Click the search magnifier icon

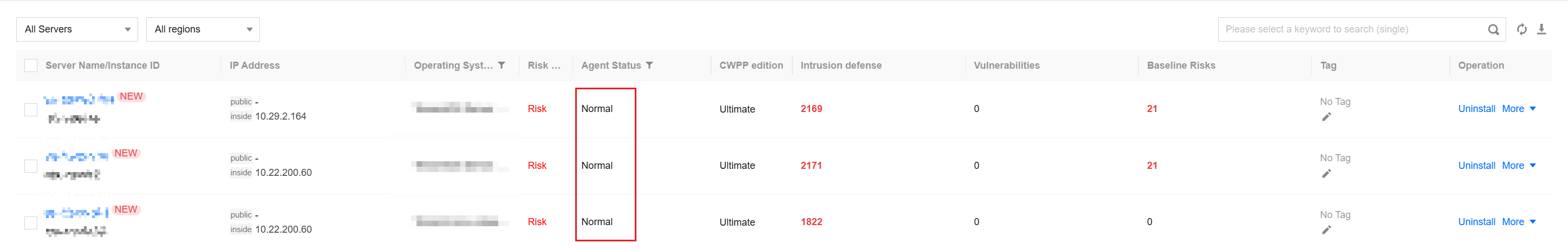pyautogui.click(x=1493, y=29)
